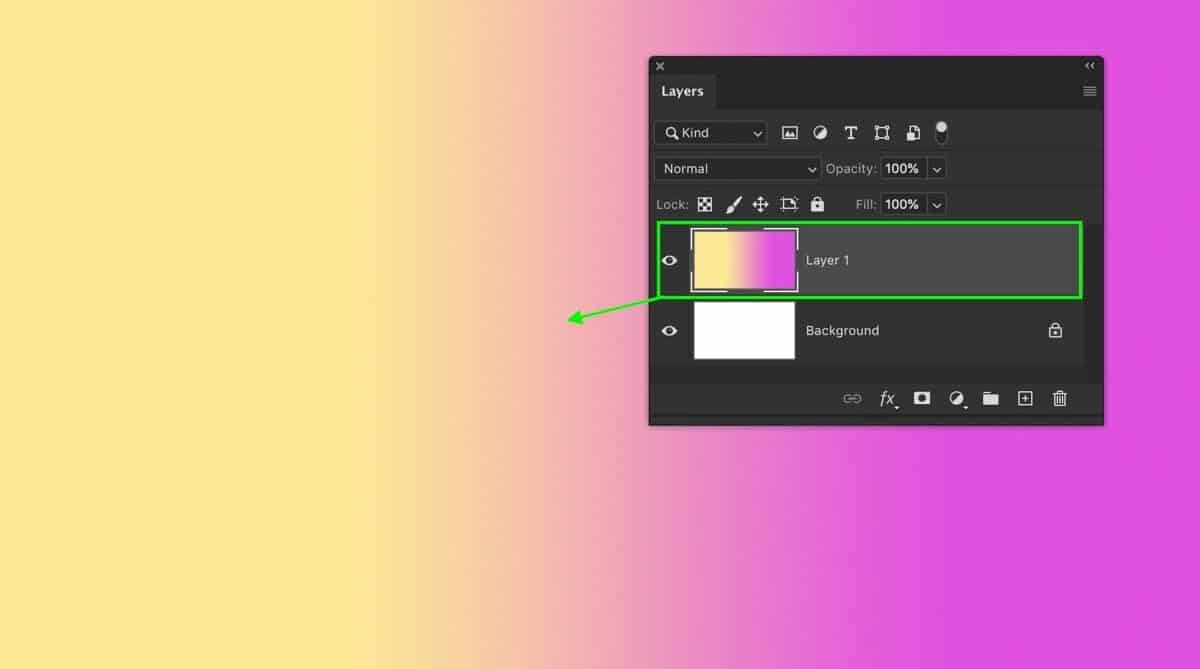Select the Layers tab
This screenshot has height=669, width=1200.
coord(682,91)
